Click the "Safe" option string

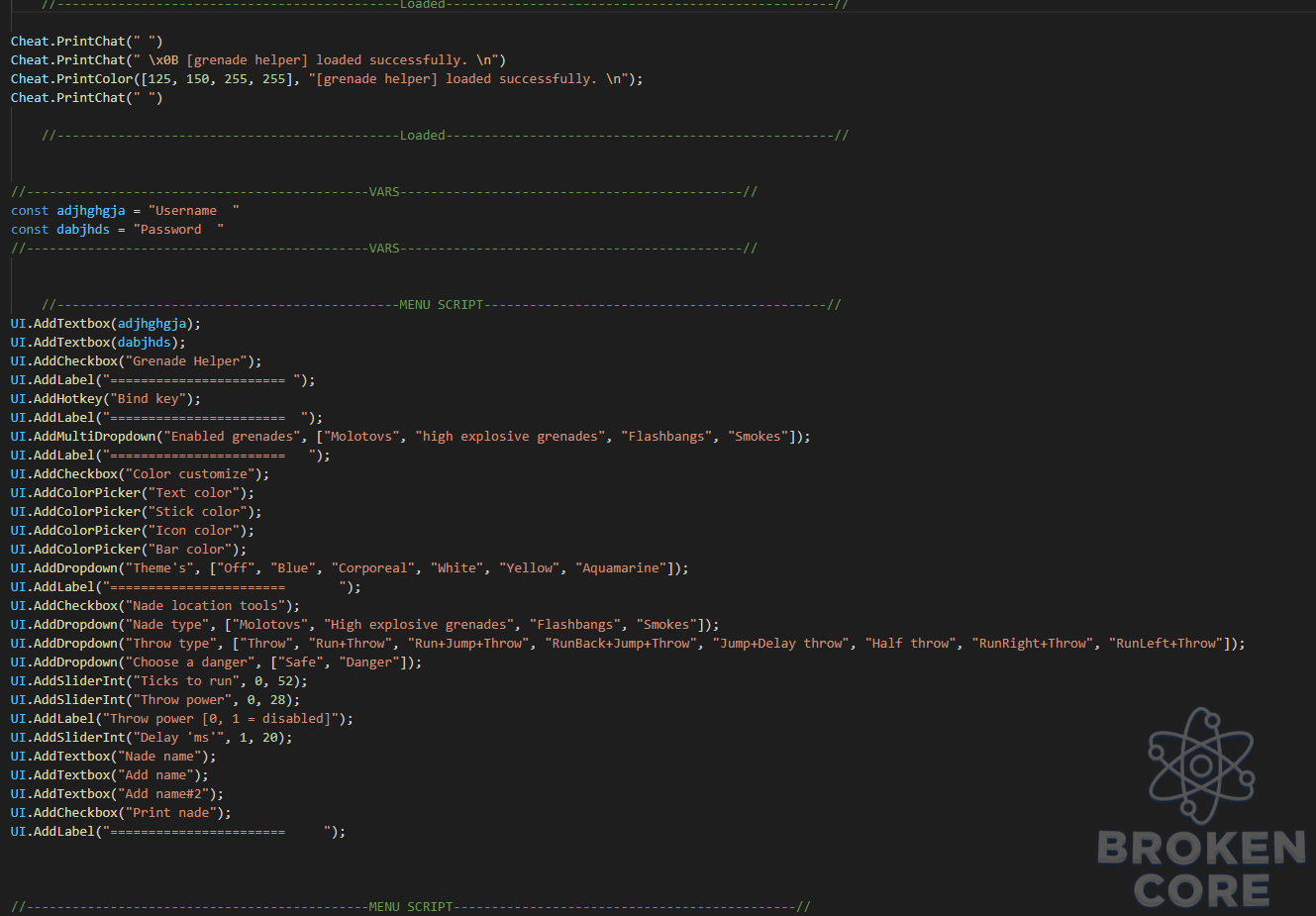coord(300,662)
